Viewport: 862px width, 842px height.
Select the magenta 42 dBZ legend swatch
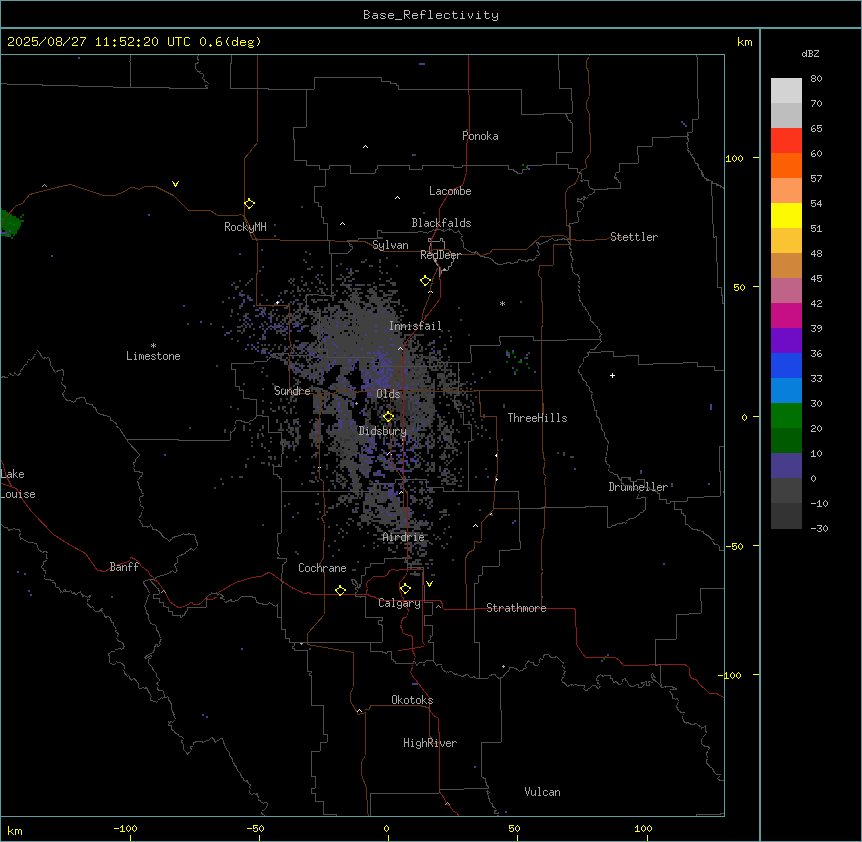tap(786, 315)
